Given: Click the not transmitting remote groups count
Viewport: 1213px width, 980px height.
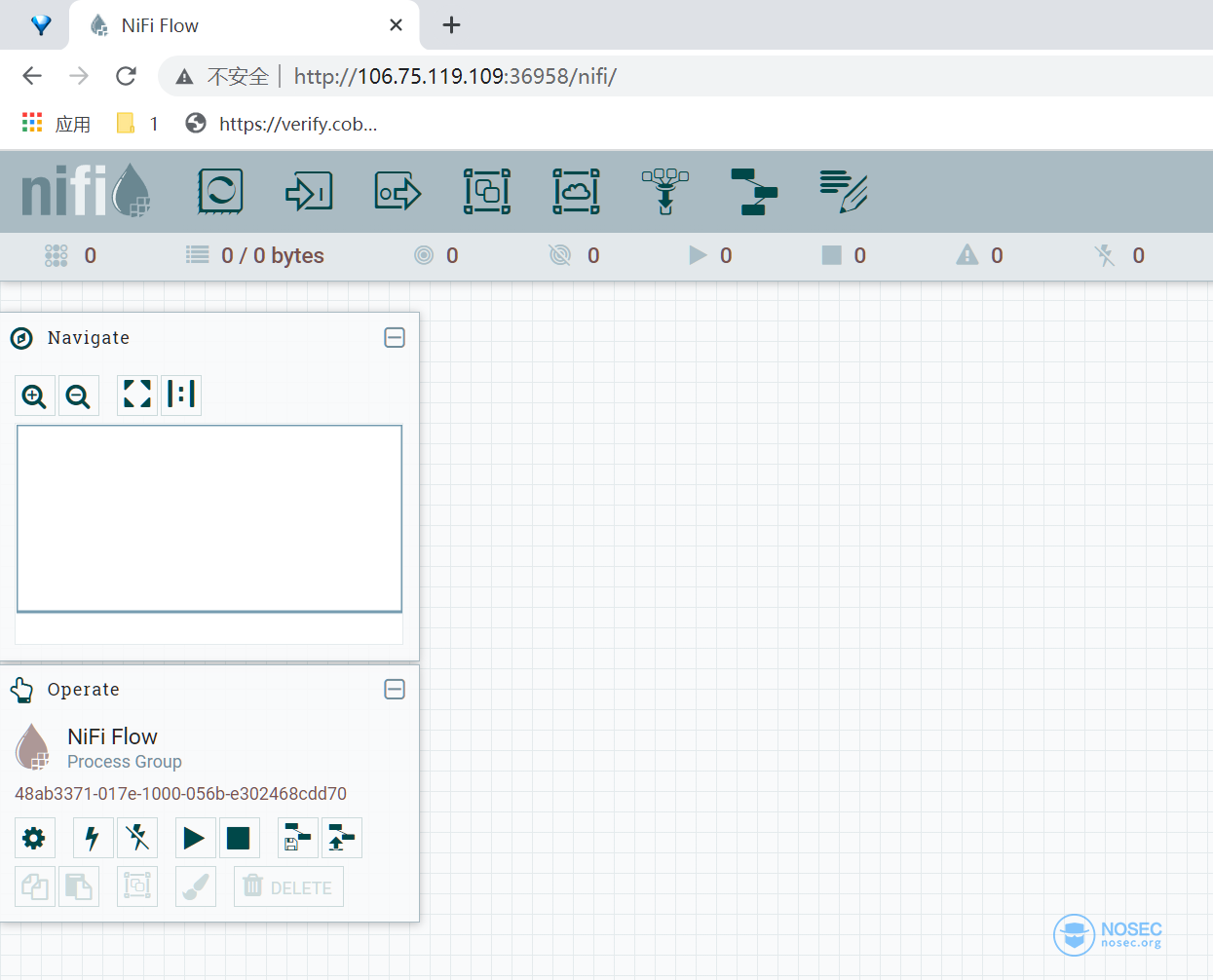Looking at the screenshot, I should 575,255.
